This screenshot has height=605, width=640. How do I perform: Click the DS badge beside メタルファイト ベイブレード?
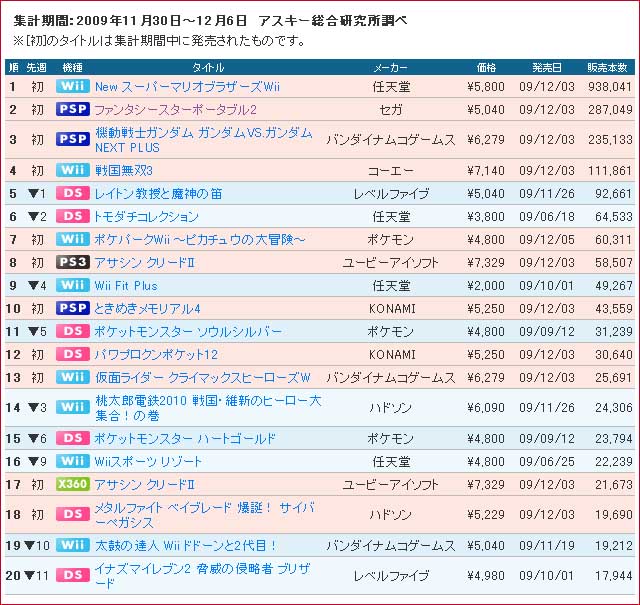[73, 514]
